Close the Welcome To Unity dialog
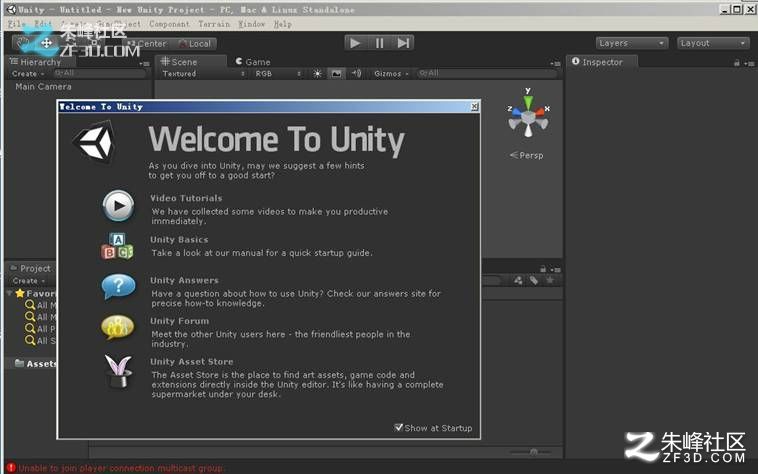Image resolution: width=758 pixels, height=474 pixels. (x=475, y=107)
